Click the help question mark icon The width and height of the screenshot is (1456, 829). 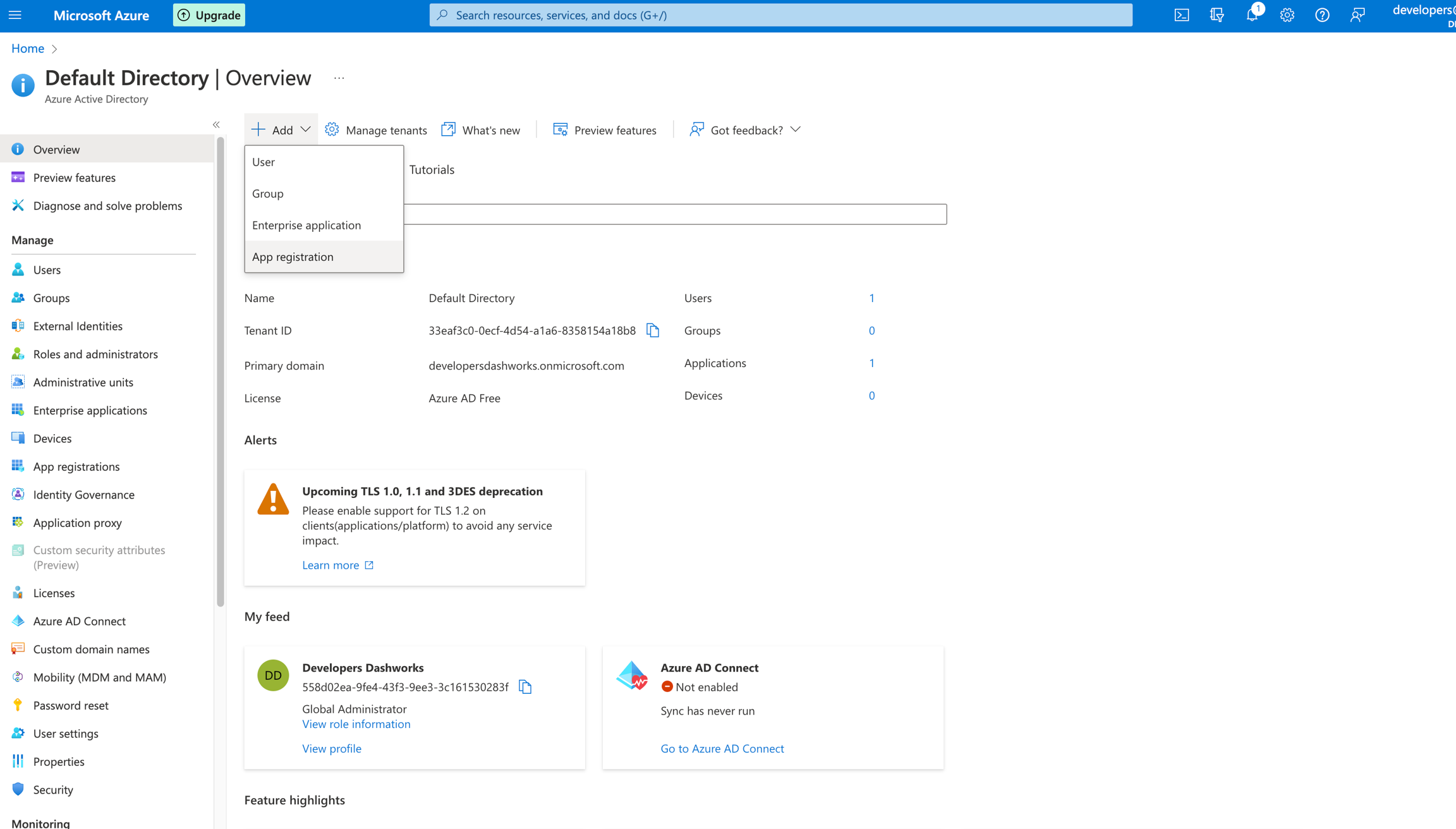(1322, 15)
